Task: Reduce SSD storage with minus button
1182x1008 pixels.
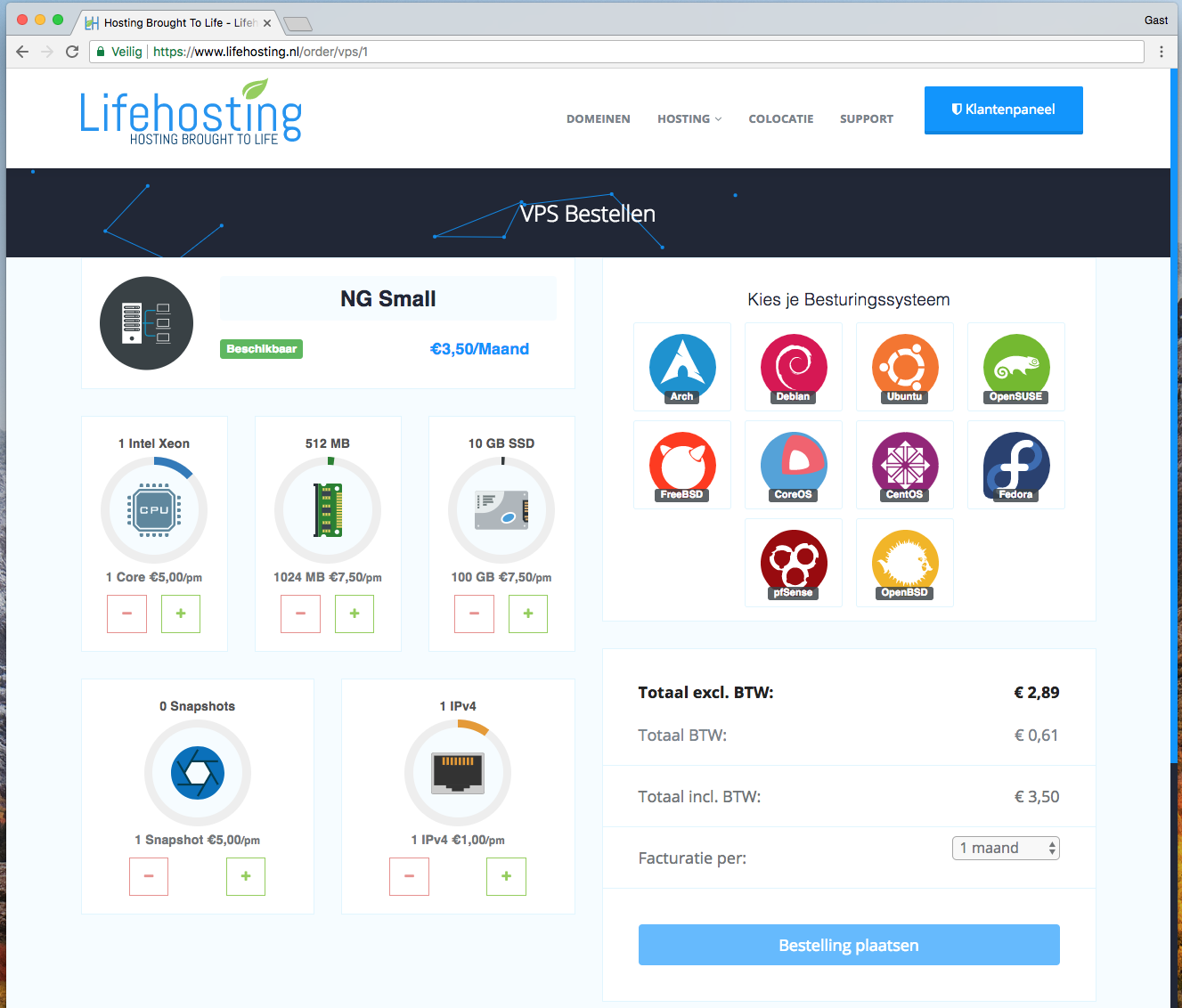Action: pos(474,614)
